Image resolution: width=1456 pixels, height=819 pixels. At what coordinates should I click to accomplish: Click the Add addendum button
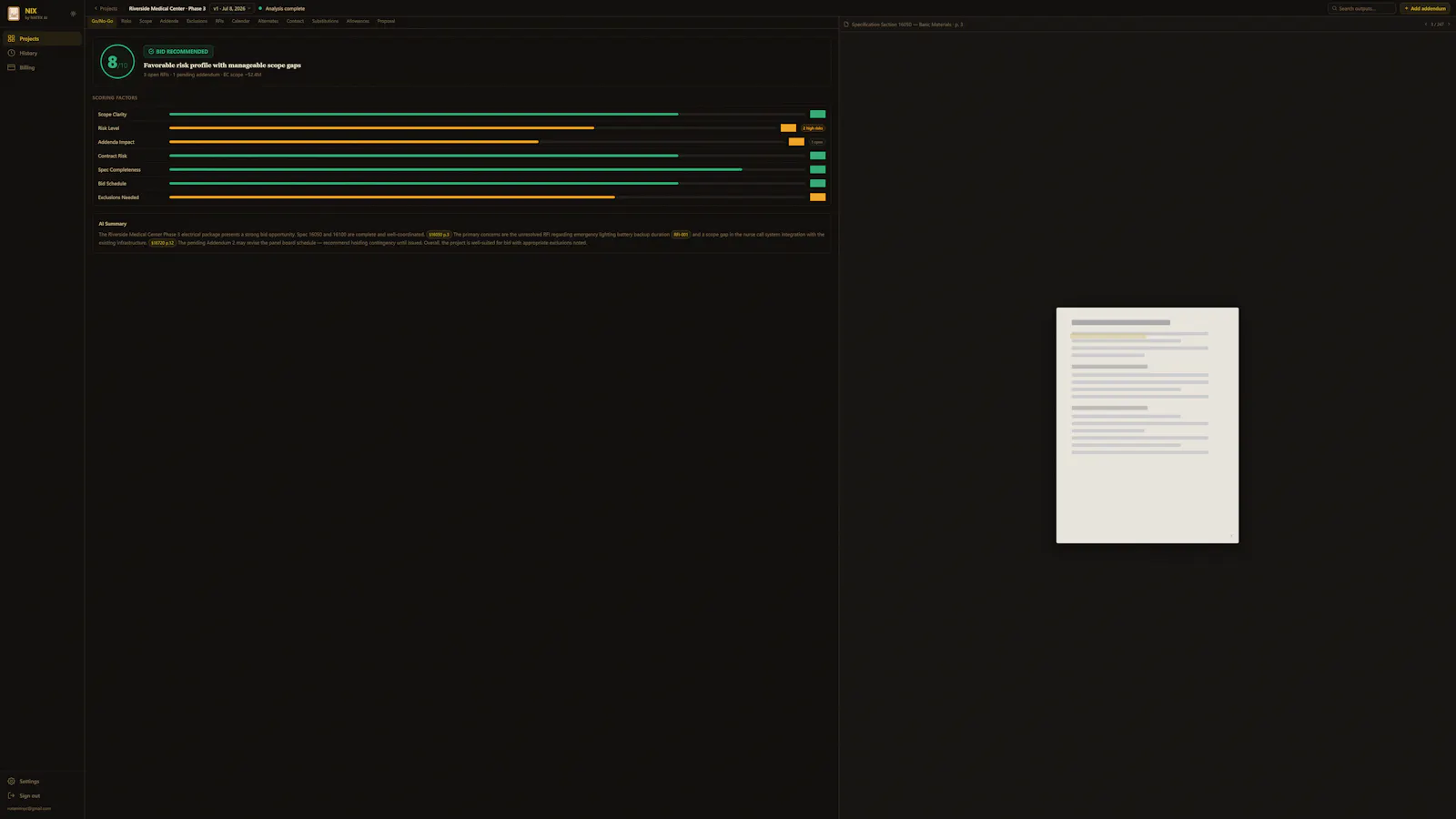1424,8
